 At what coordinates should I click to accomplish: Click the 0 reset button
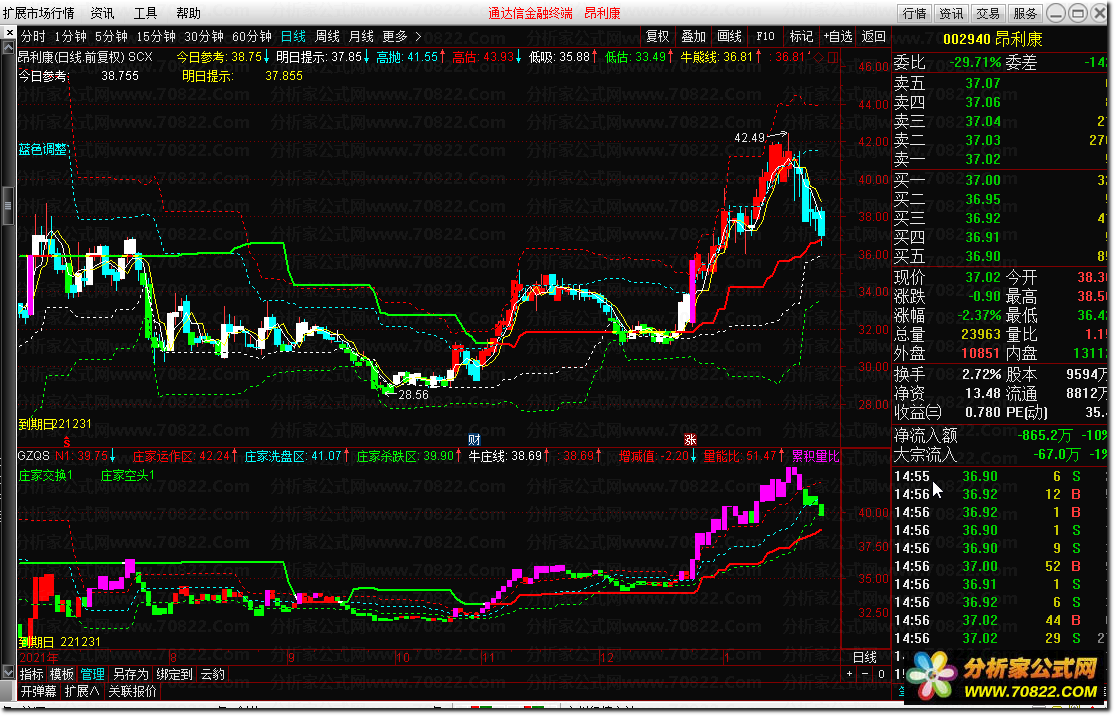coord(880,674)
